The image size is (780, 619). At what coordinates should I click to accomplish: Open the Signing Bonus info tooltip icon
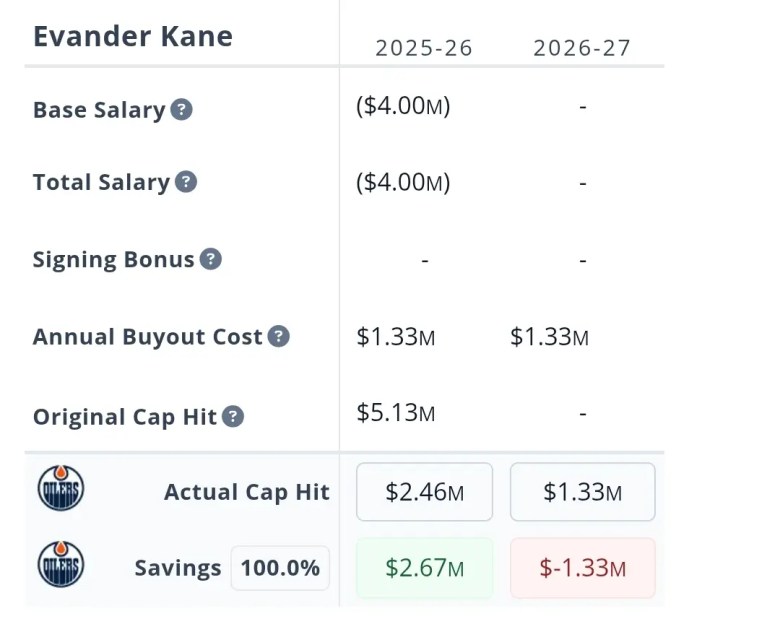210,259
